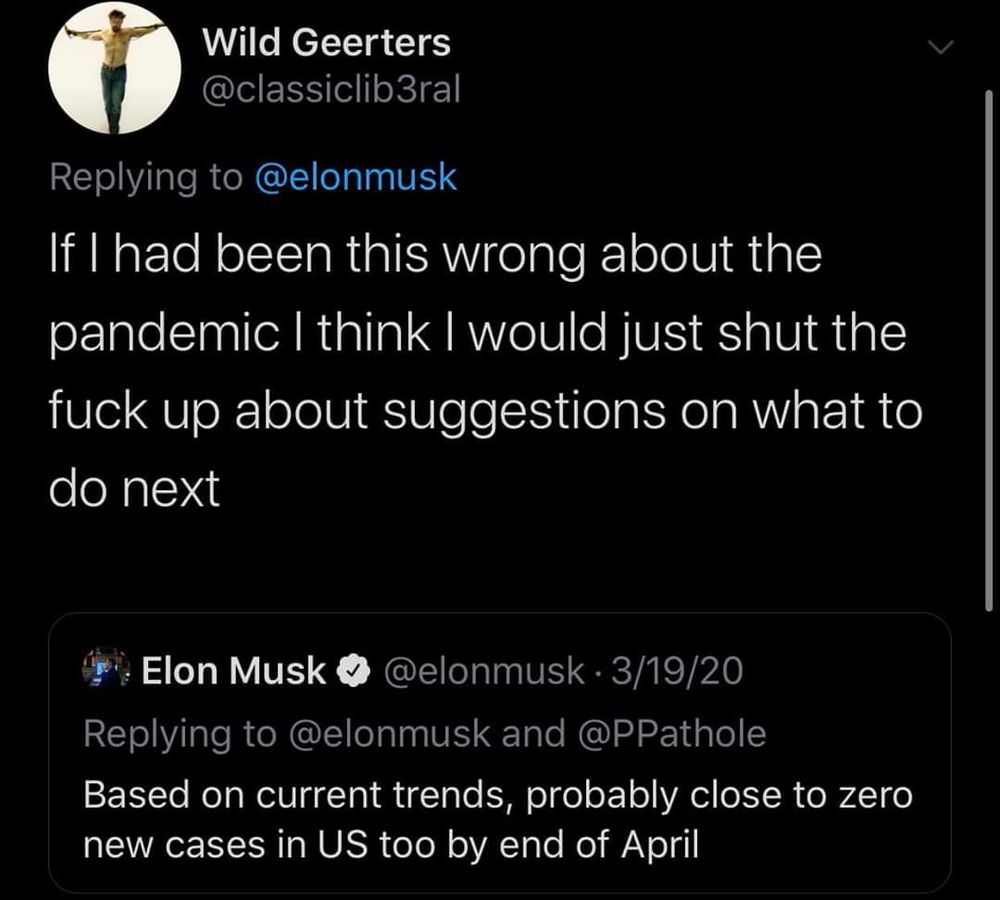Open the quoted tweet's "Based on current trends" line
1000x900 pixels.
497,796
